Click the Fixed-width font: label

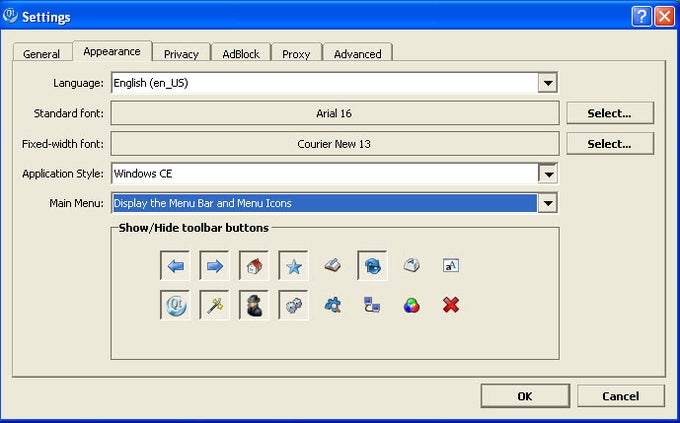[63, 144]
